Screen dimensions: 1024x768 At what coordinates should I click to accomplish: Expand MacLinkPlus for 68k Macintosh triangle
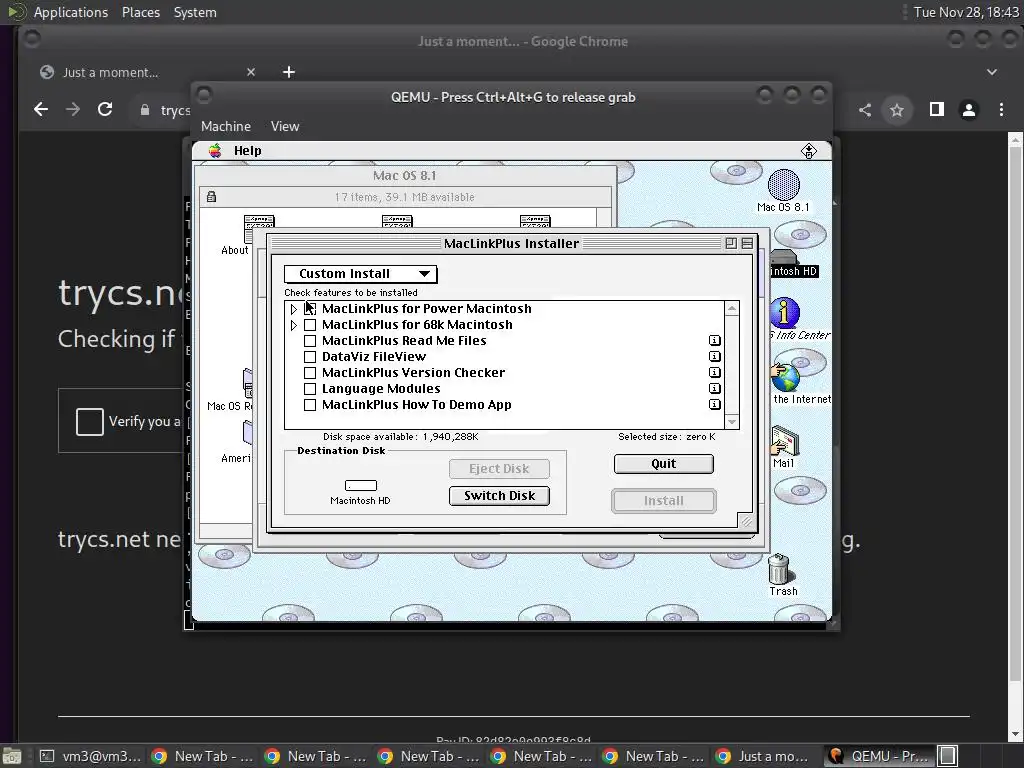tap(293, 325)
